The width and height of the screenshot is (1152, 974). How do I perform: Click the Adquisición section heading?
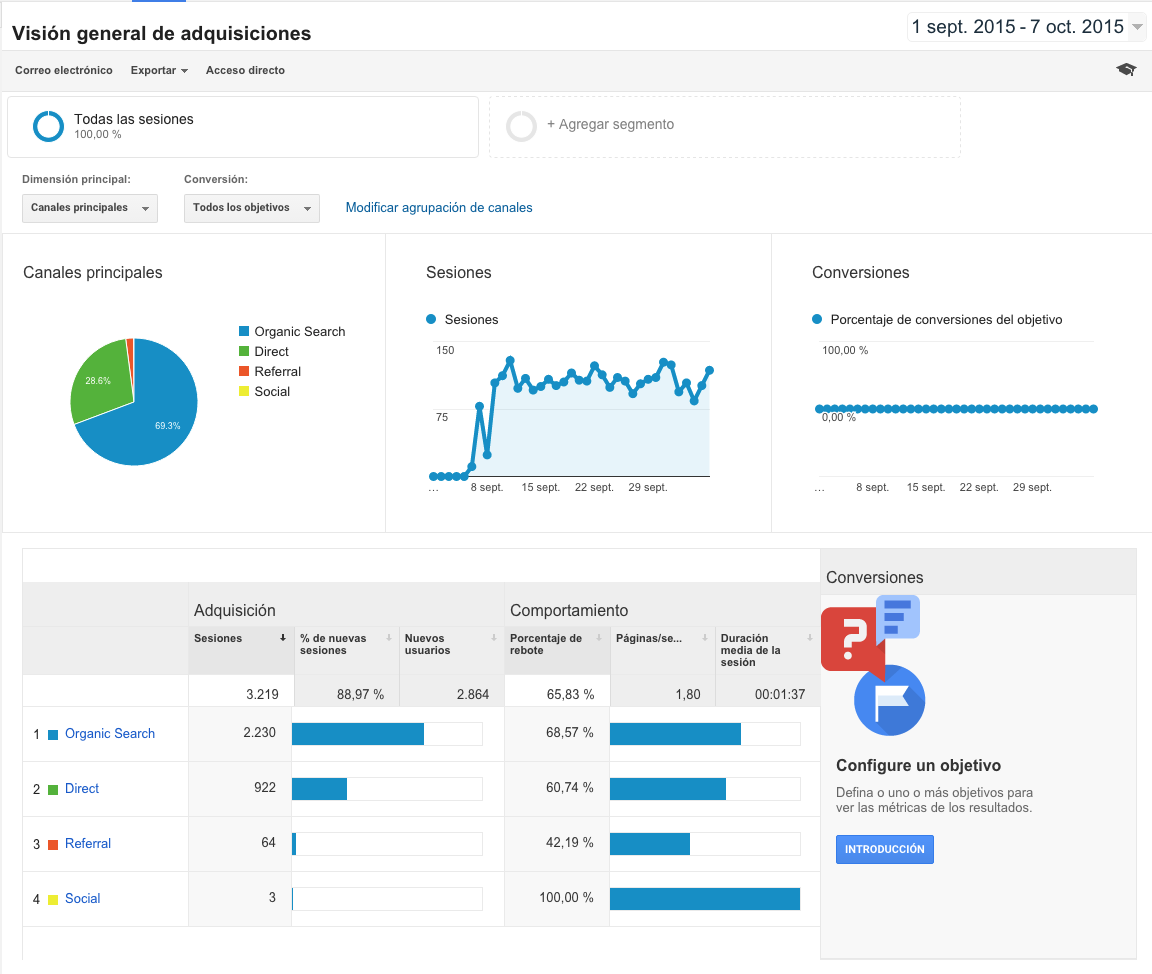click(x=234, y=610)
